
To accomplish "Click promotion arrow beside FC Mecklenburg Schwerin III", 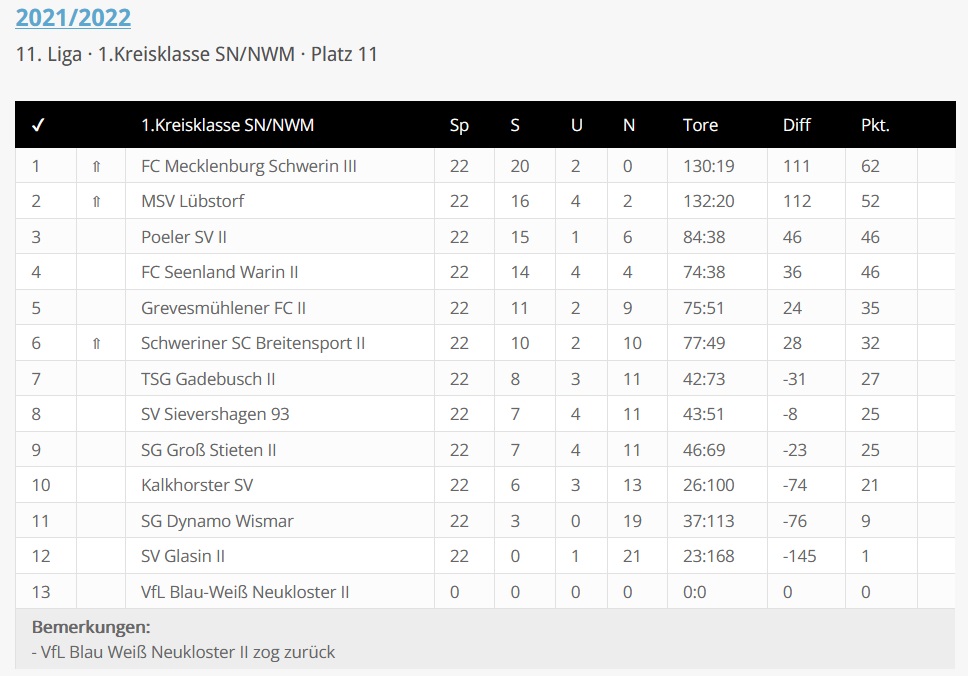I will click(96, 166).
